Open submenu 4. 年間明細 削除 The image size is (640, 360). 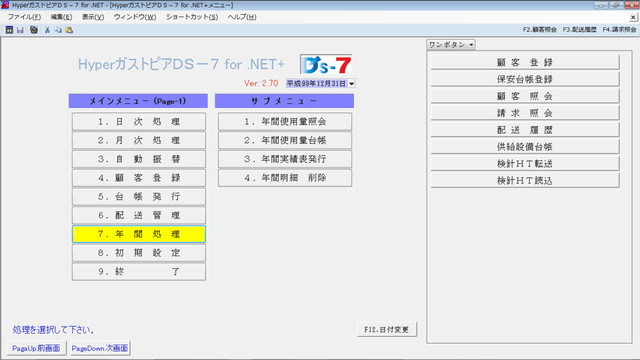(285, 178)
